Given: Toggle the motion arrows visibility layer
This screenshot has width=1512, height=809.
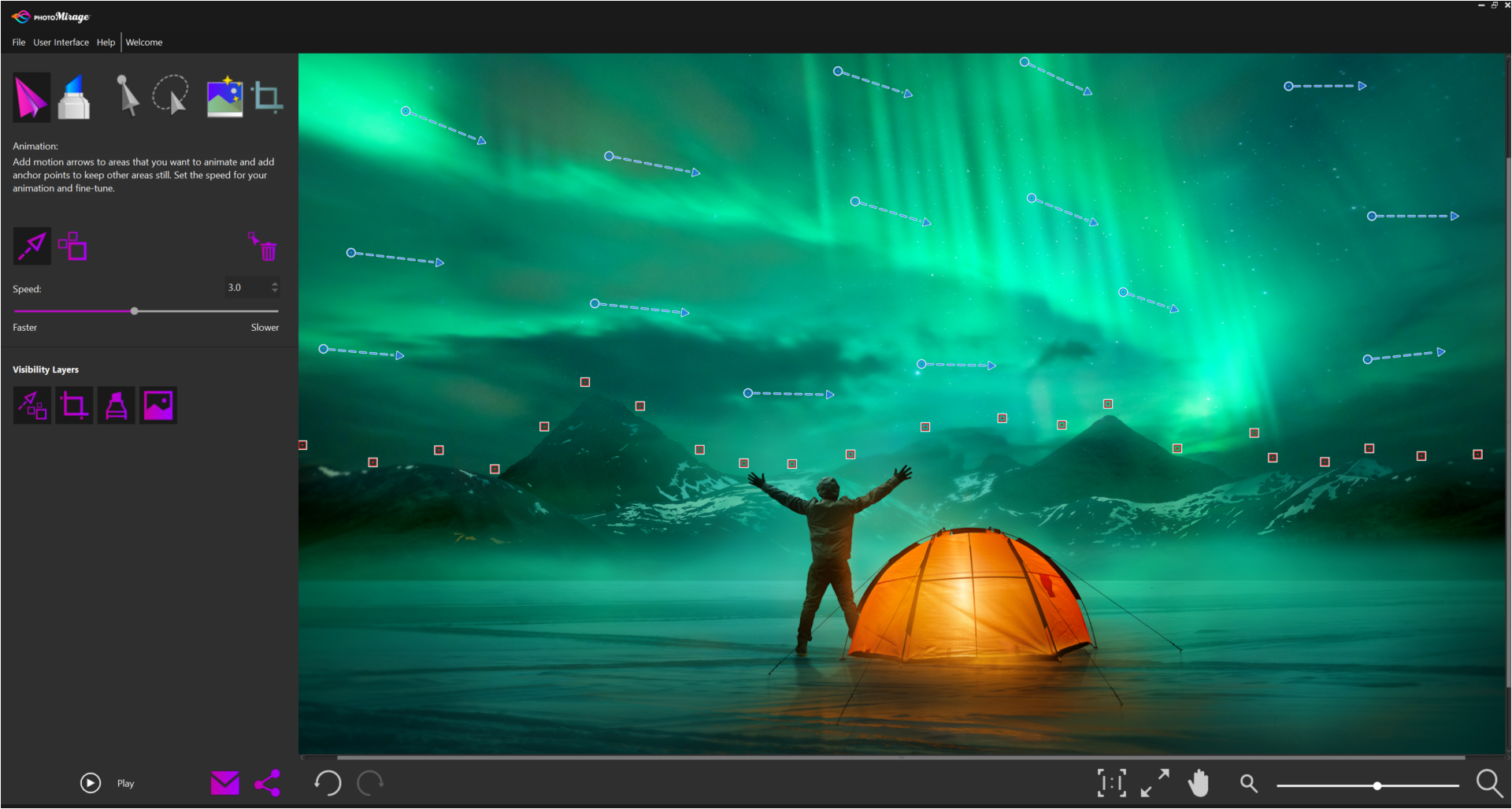Looking at the screenshot, I should pyautogui.click(x=31, y=405).
